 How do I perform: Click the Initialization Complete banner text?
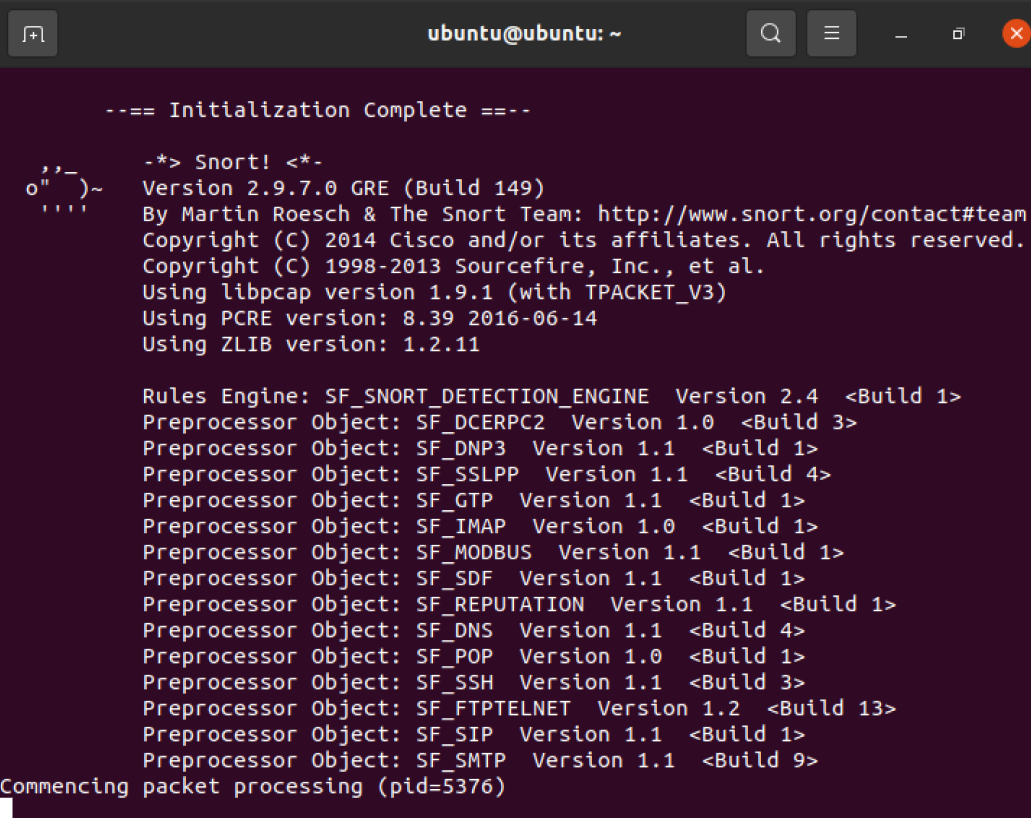click(318, 110)
